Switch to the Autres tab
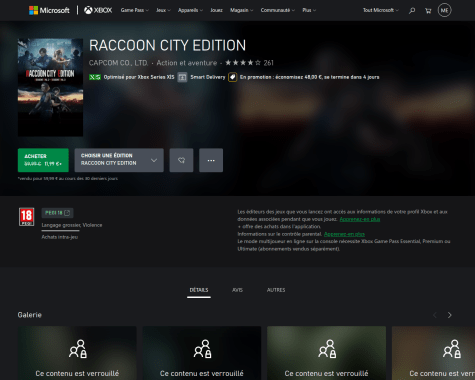475x380 pixels. pyautogui.click(x=276, y=290)
